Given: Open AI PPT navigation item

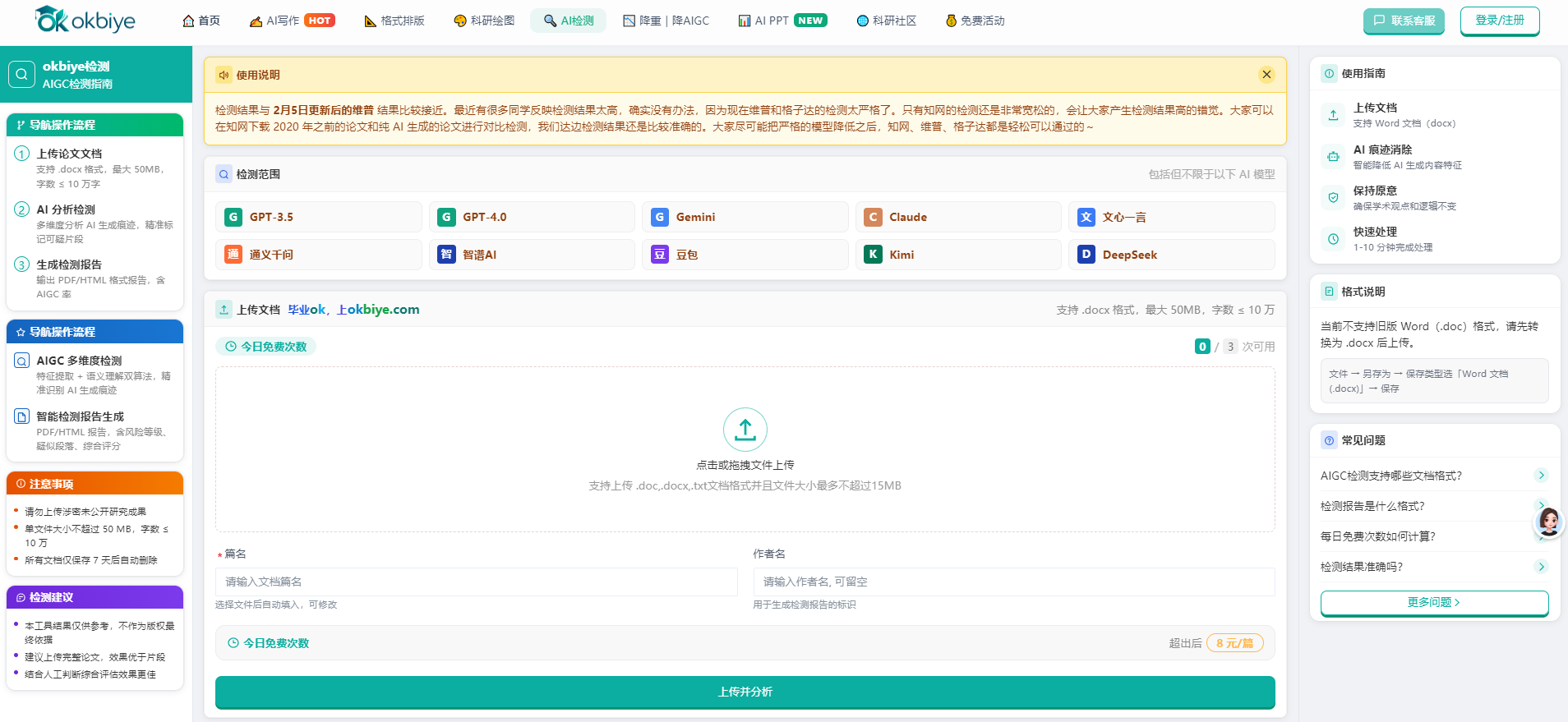Looking at the screenshot, I should pos(783,21).
